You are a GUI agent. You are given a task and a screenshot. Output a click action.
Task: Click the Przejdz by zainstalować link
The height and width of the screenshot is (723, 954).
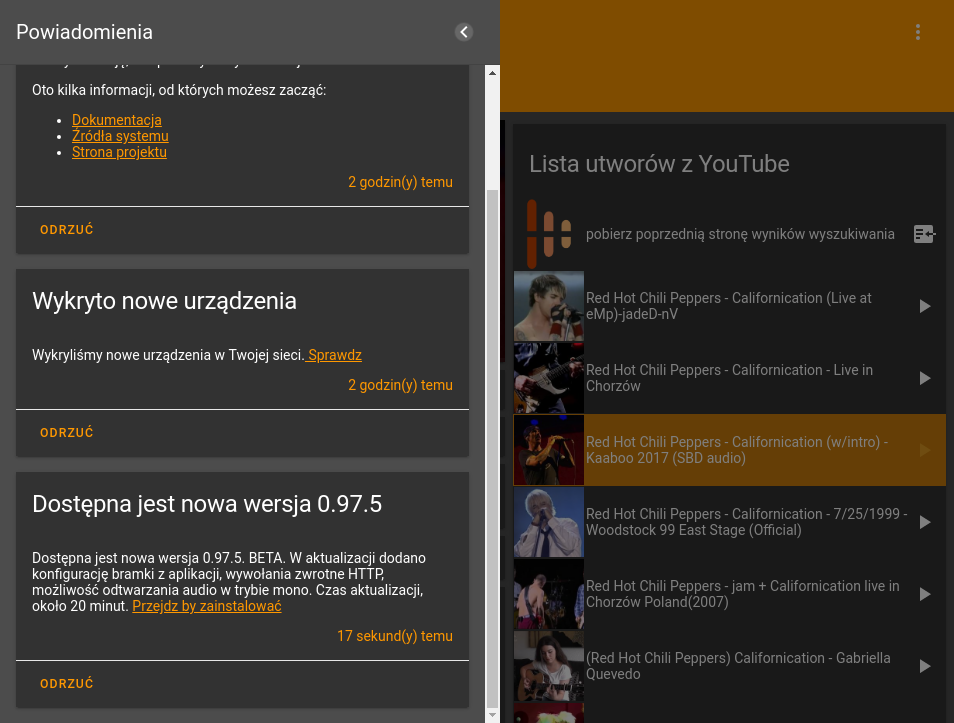[x=207, y=606]
